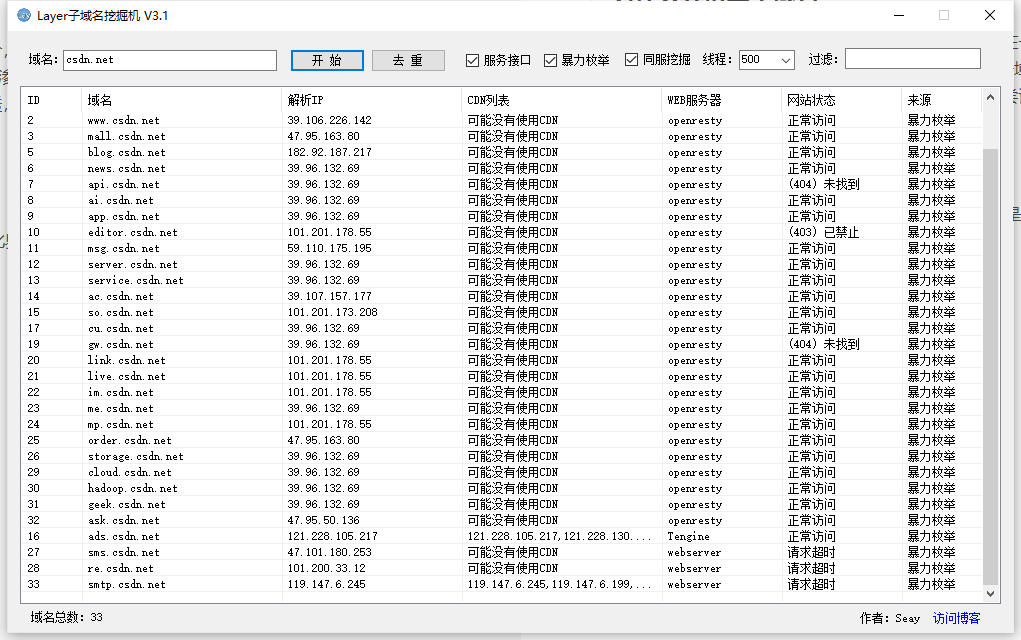
Task: Open the 线程 thread count dropdown
Action: click(x=785, y=61)
